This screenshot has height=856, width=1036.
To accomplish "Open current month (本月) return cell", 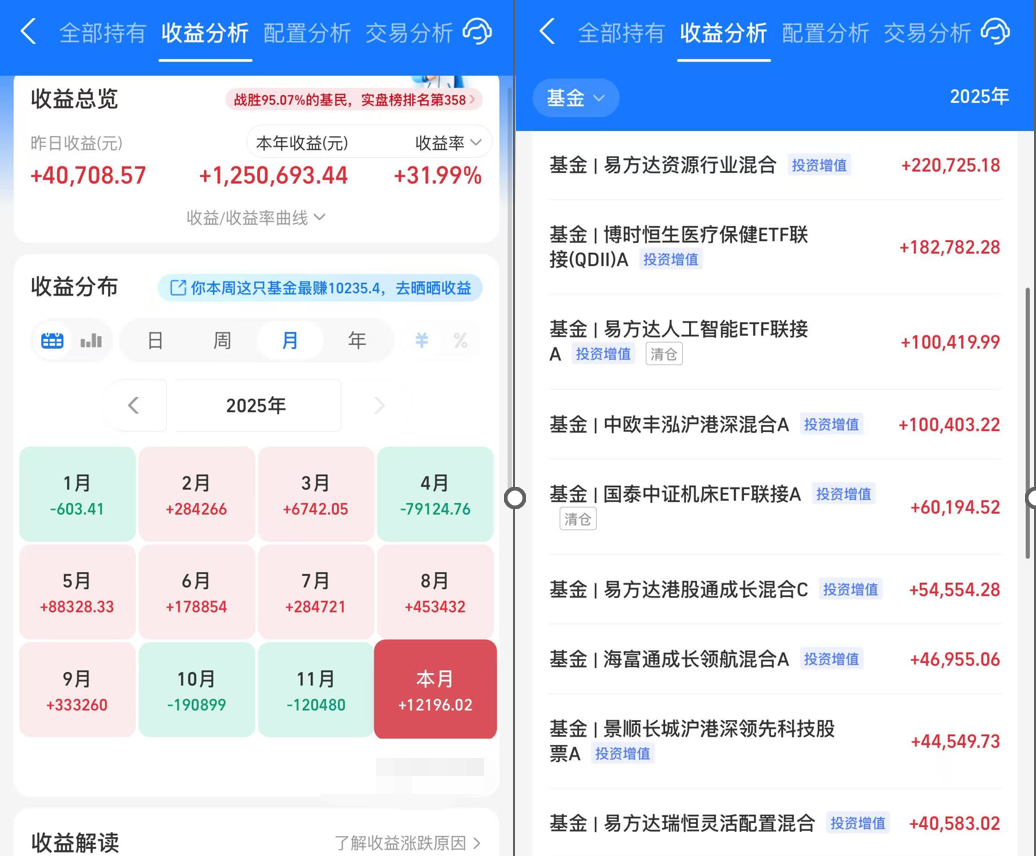I will tap(435, 689).
